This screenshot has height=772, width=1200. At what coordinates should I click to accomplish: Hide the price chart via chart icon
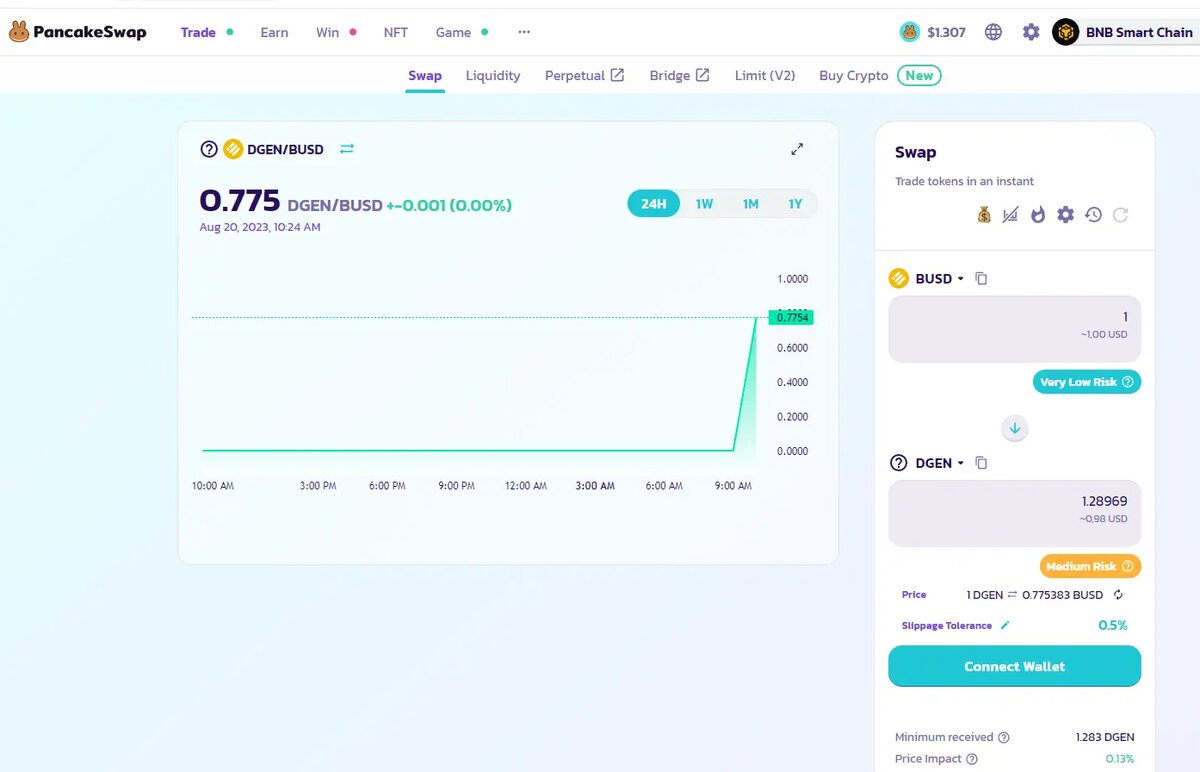1010,214
